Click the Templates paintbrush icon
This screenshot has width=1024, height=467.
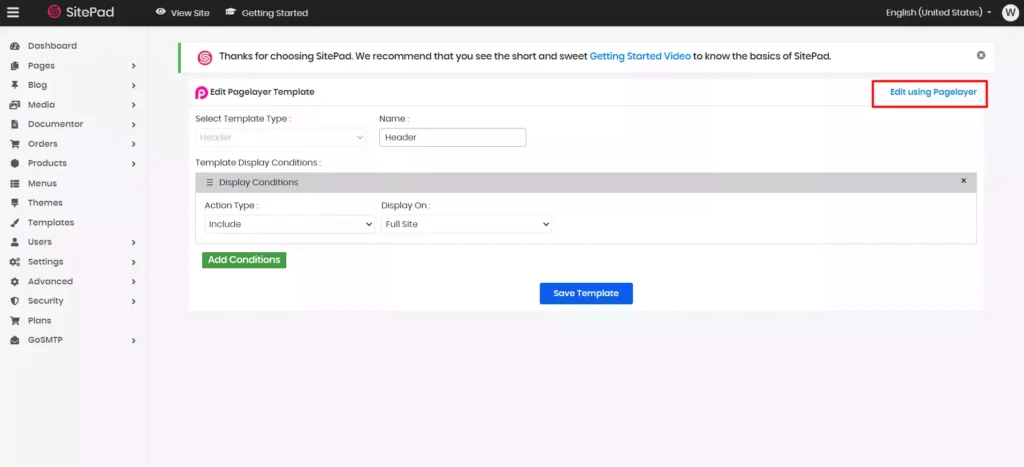[x=14, y=223]
